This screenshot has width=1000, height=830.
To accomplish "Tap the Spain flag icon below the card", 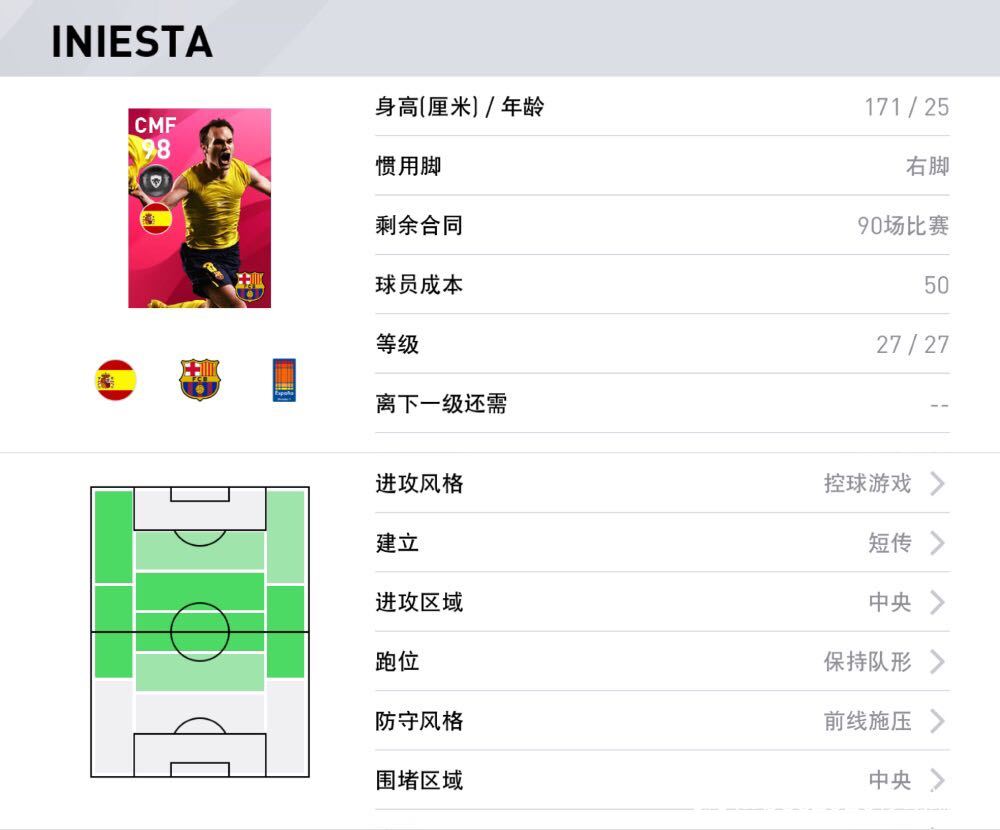I will tap(115, 380).
